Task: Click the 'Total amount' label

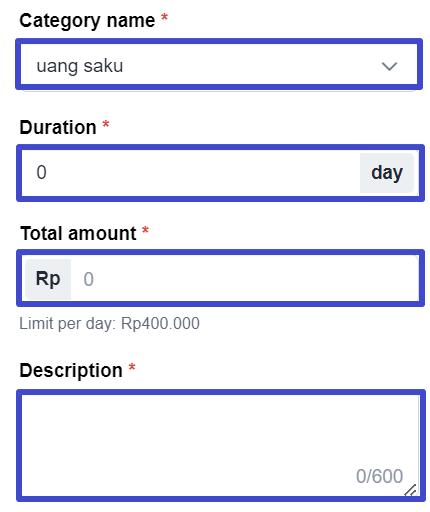Action: click(x=78, y=233)
